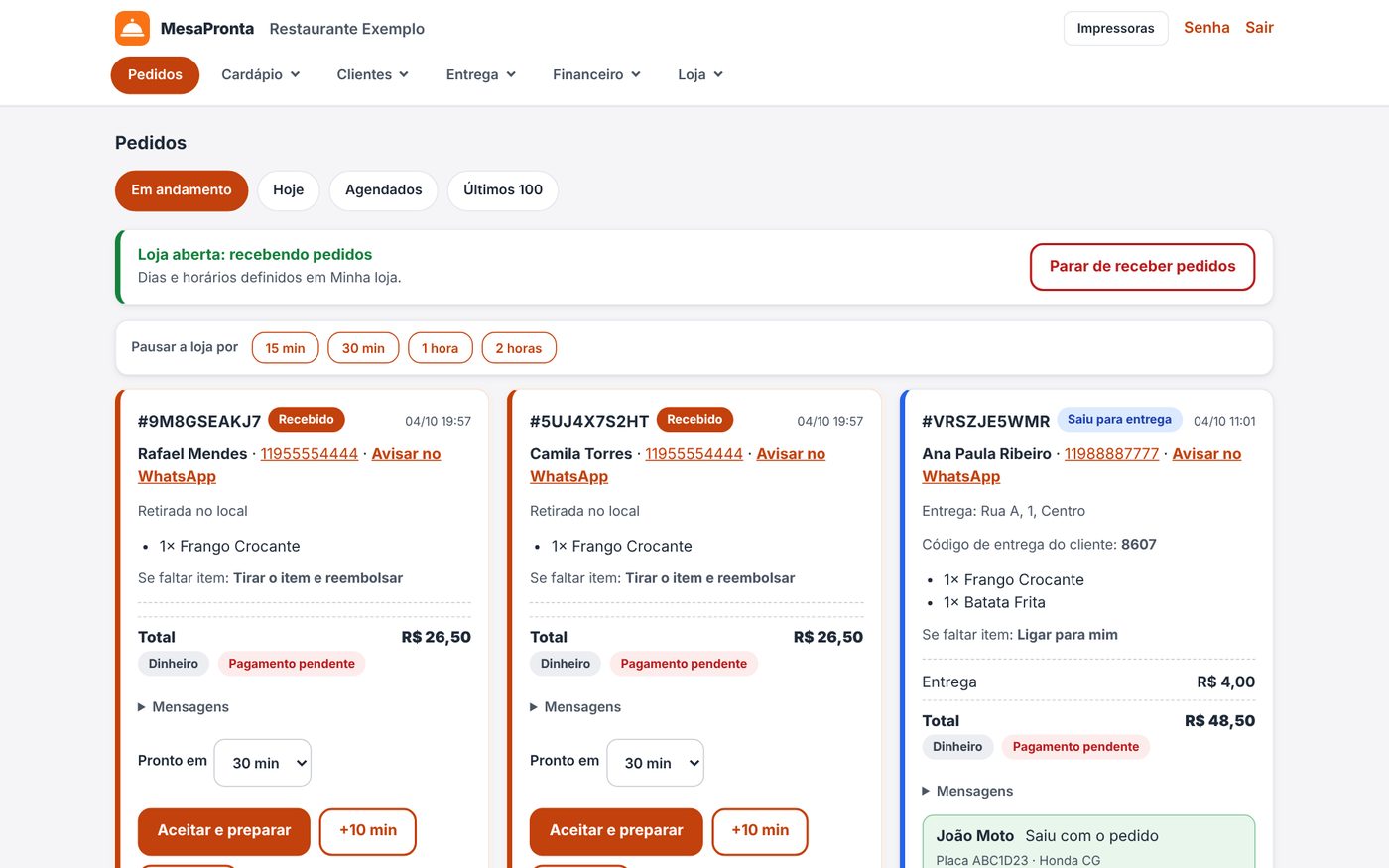This screenshot has height=868, width=1389.
Task: Click the Saiu para entrega status badge
Action: click(1119, 420)
